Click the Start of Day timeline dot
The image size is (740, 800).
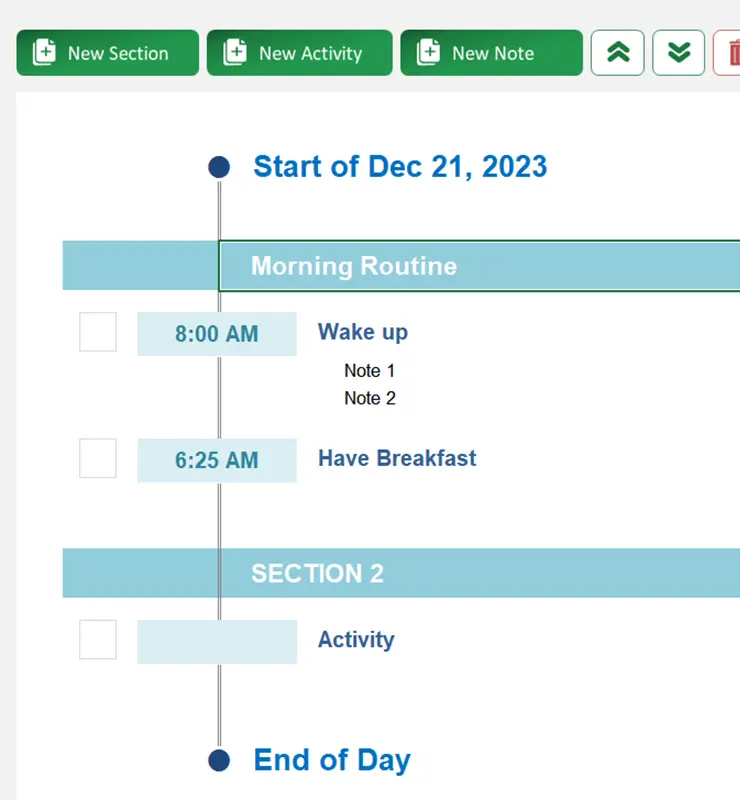pos(219,167)
